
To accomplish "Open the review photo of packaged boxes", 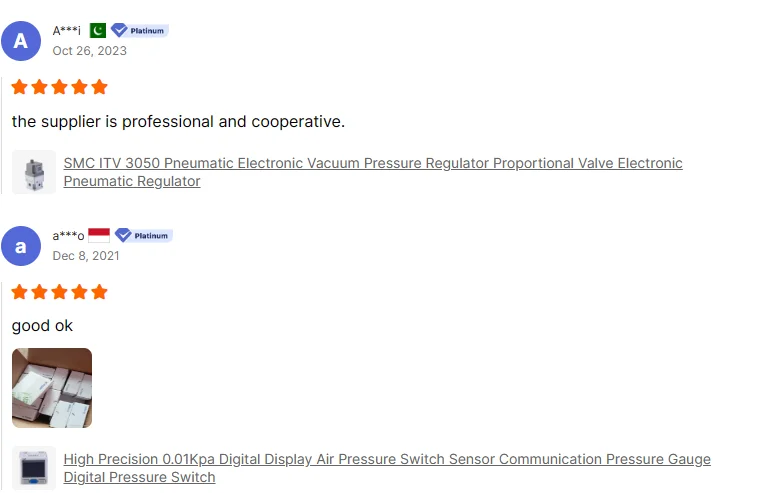I will tap(52, 388).
